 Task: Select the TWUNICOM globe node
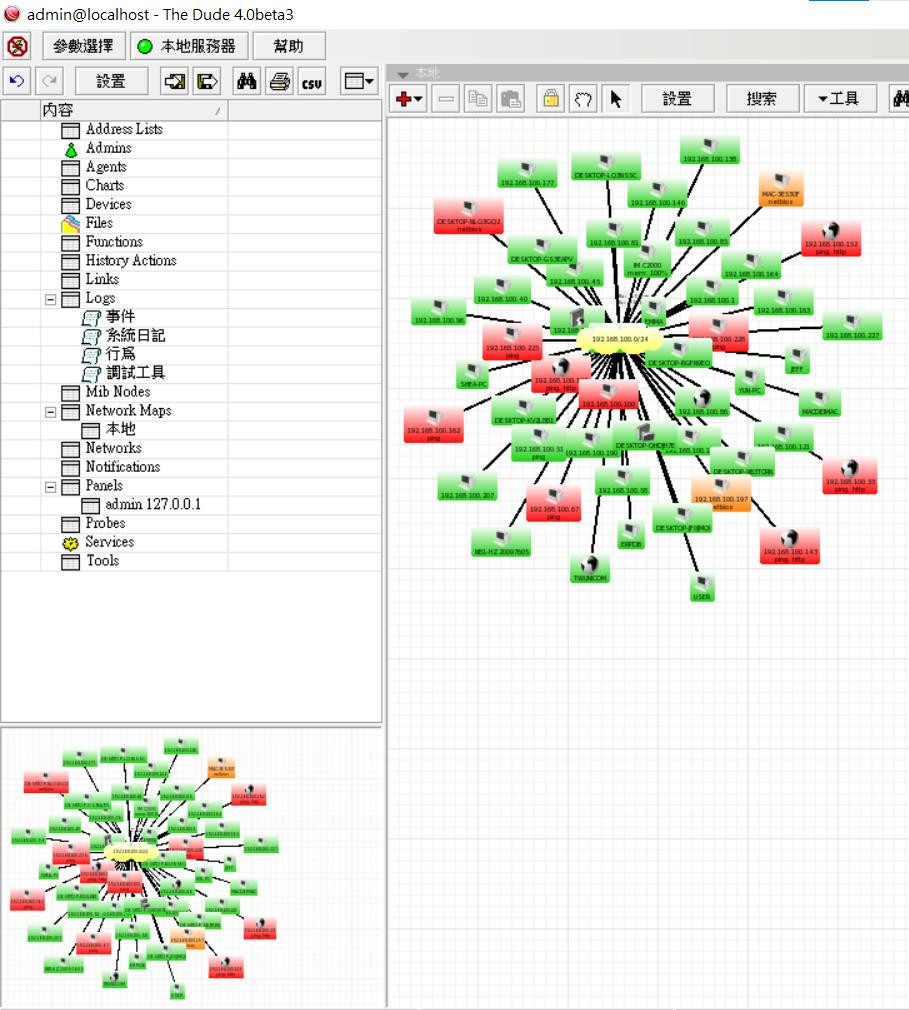tap(589, 570)
